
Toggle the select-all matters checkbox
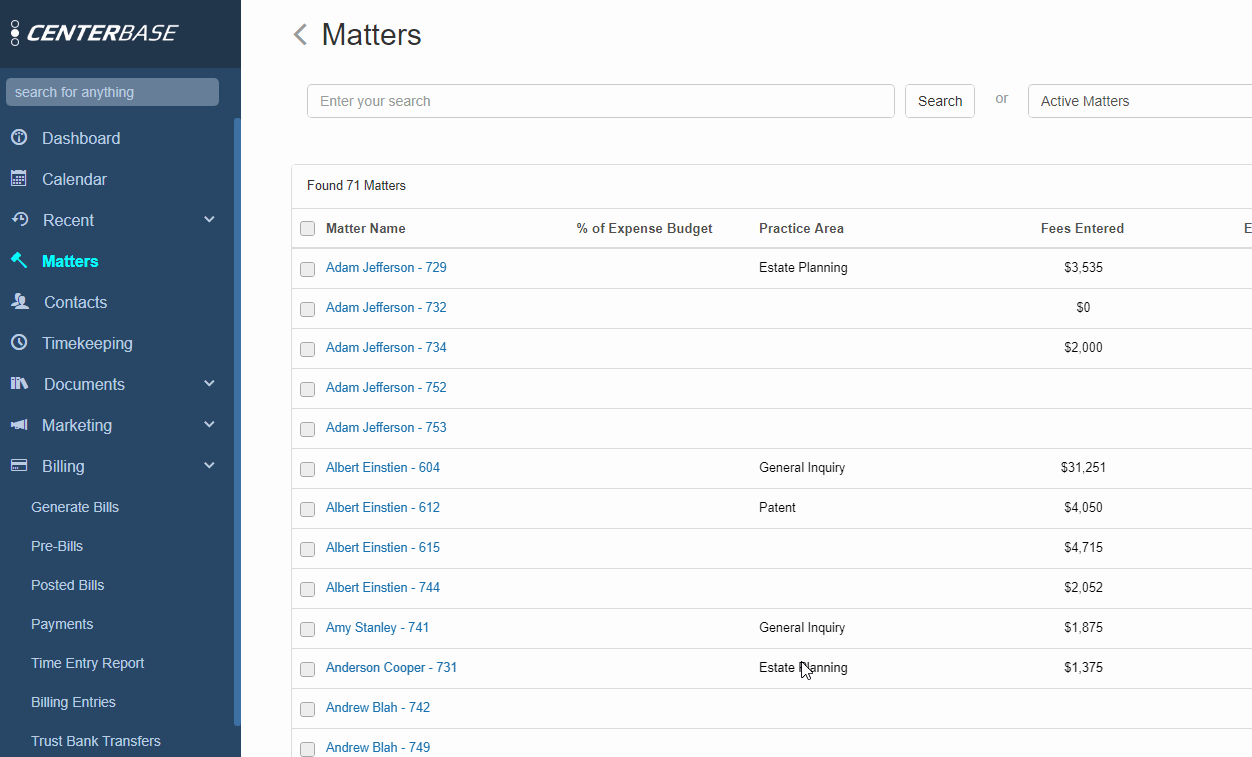(308, 229)
